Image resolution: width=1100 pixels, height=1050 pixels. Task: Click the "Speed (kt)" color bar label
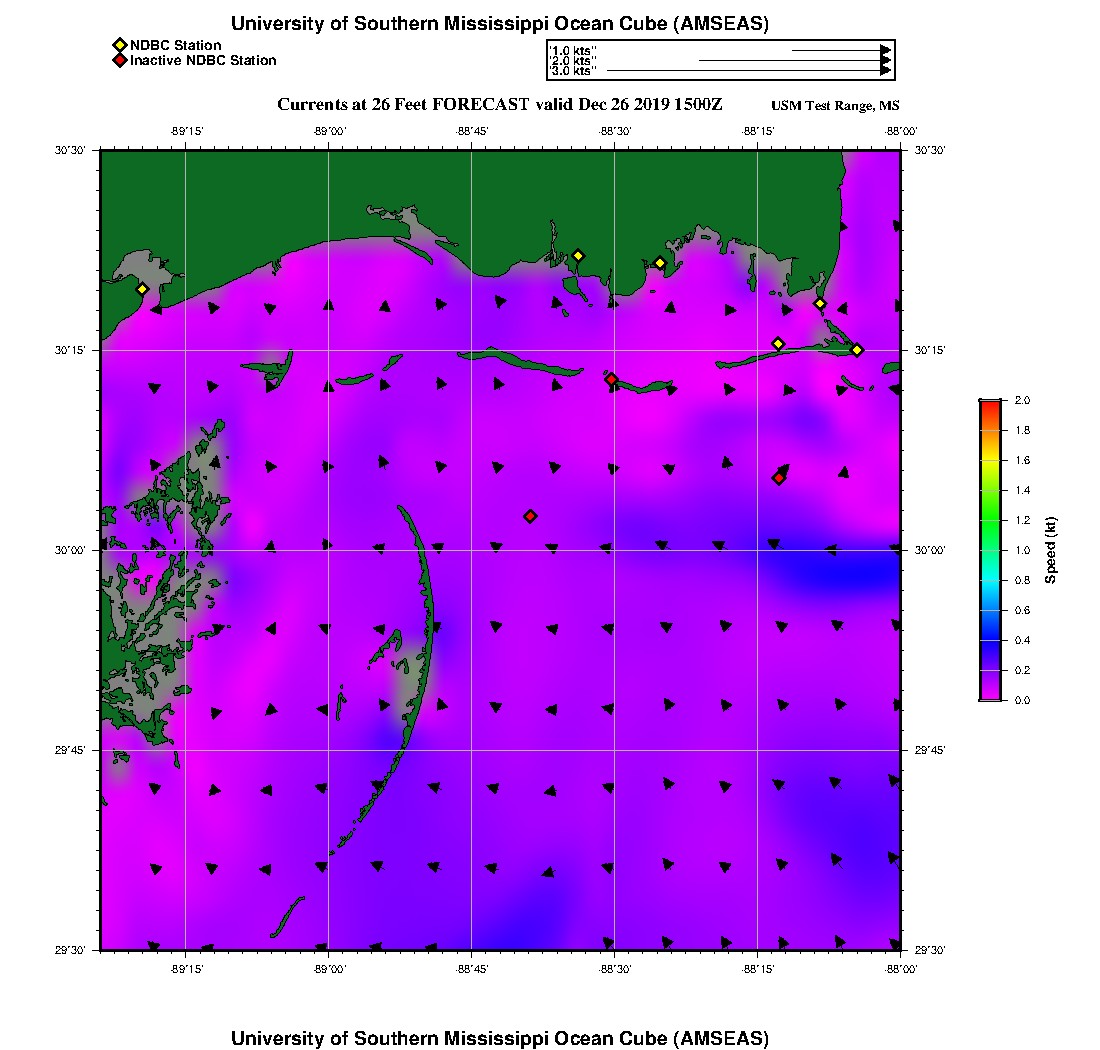tap(1050, 550)
